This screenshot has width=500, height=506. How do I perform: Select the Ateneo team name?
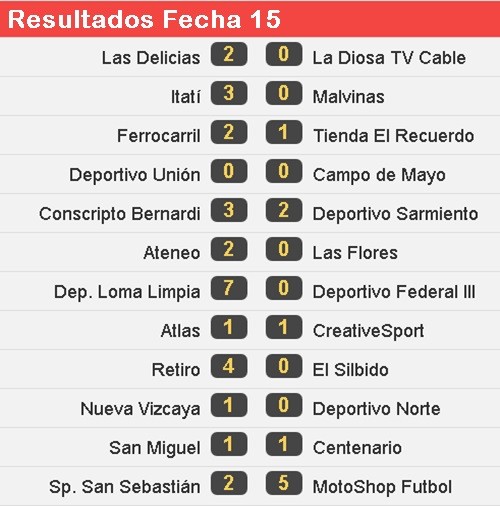[172, 253]
